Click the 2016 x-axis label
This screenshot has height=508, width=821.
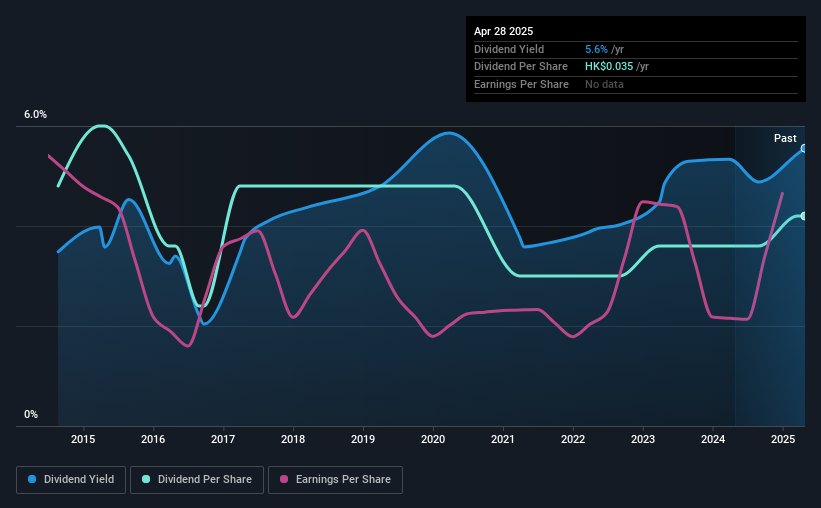click(153, 439)
